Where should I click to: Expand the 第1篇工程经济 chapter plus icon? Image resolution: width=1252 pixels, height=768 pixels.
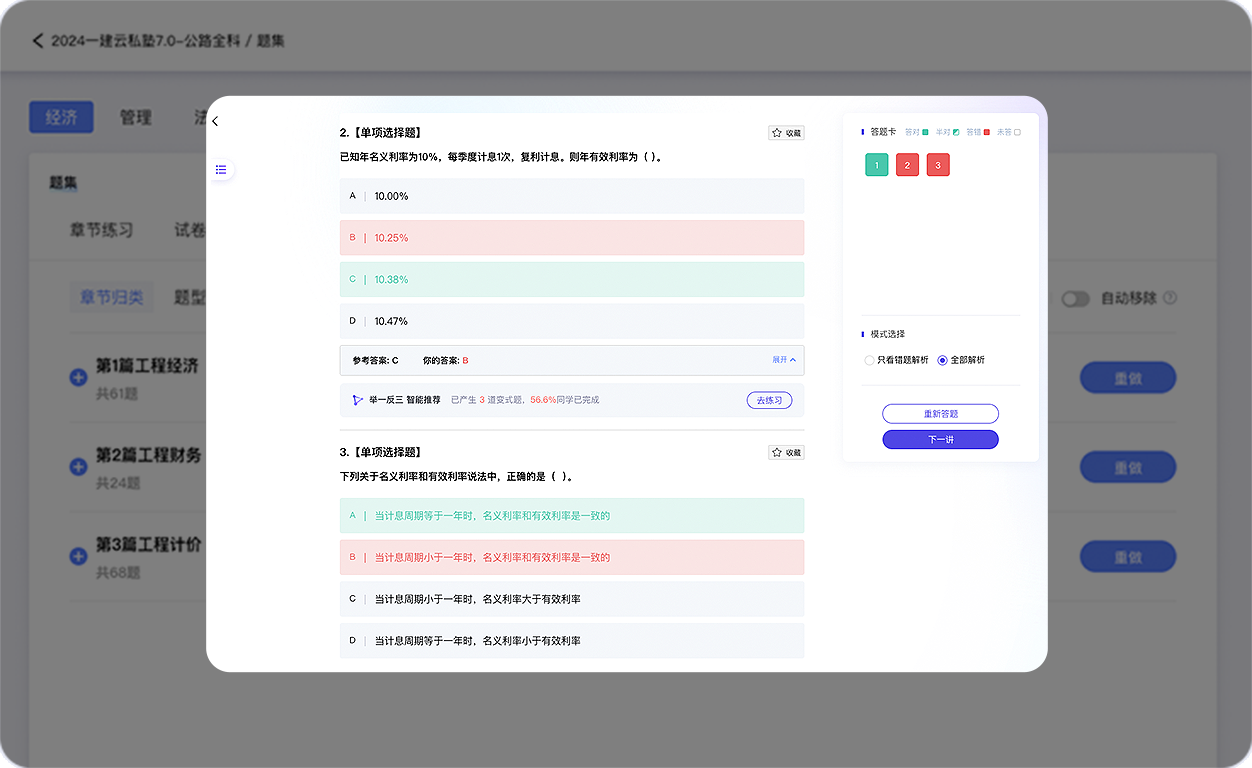pos(78,378)
